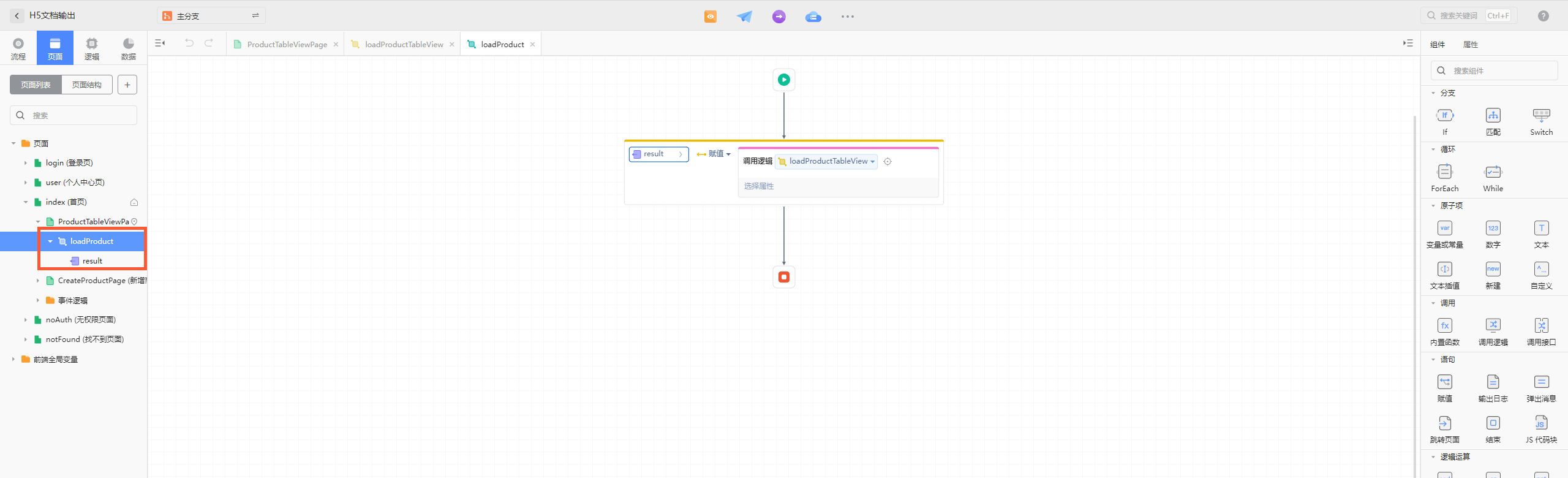Expand the noAuth (无权限页面) node

click(x=26, y=320)
